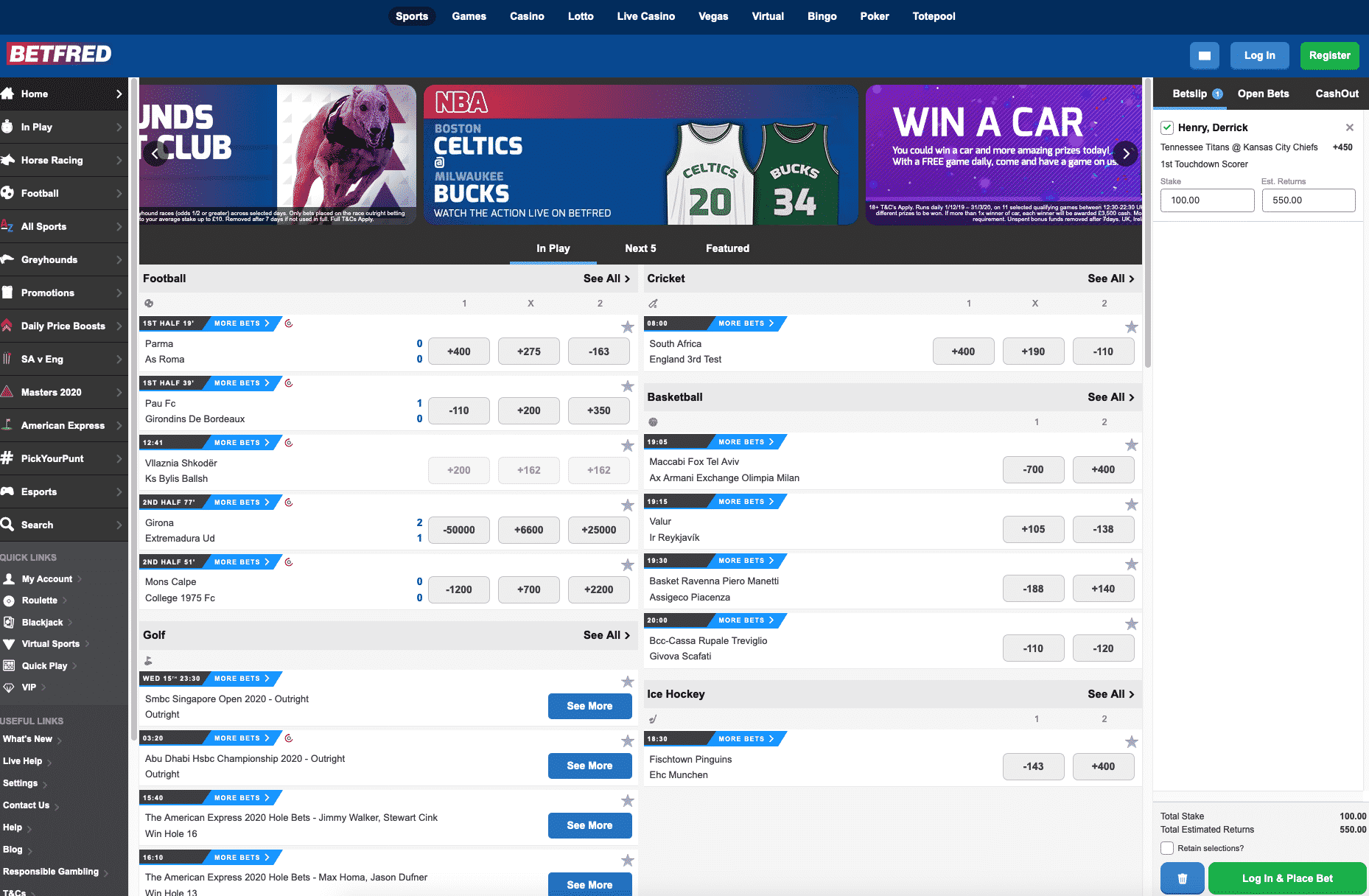Star the Fischtown Pinguins hockey game
This screenshot has width=1369, height=896.
point(1132,742)
